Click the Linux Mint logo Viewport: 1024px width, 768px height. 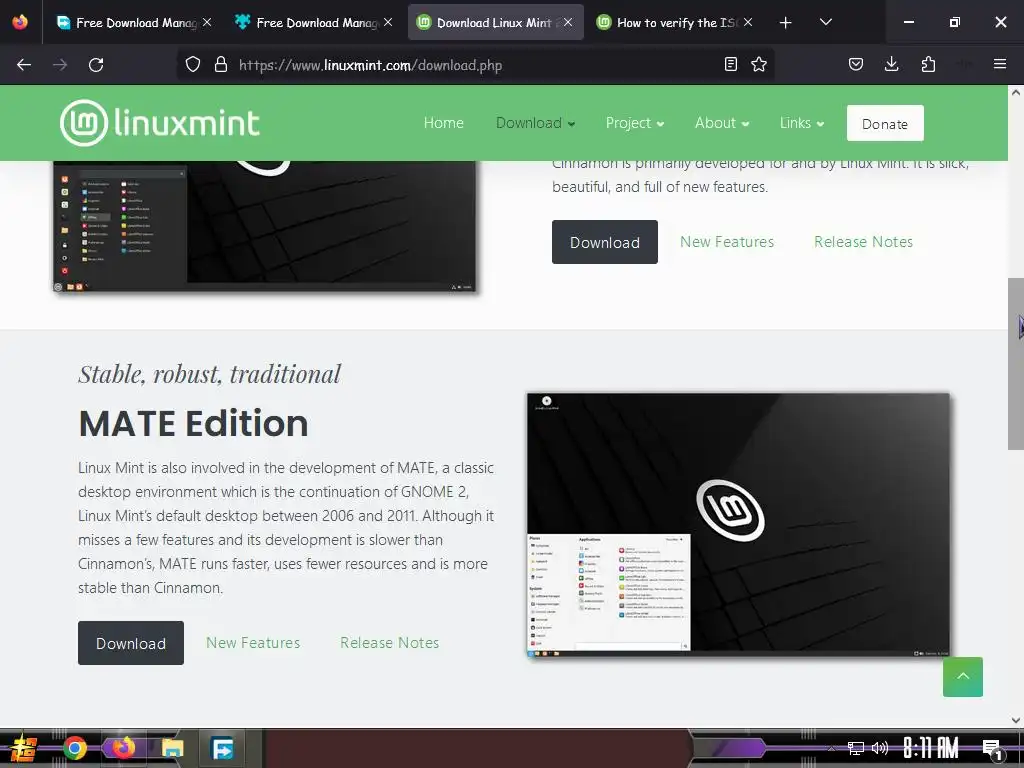160,123
